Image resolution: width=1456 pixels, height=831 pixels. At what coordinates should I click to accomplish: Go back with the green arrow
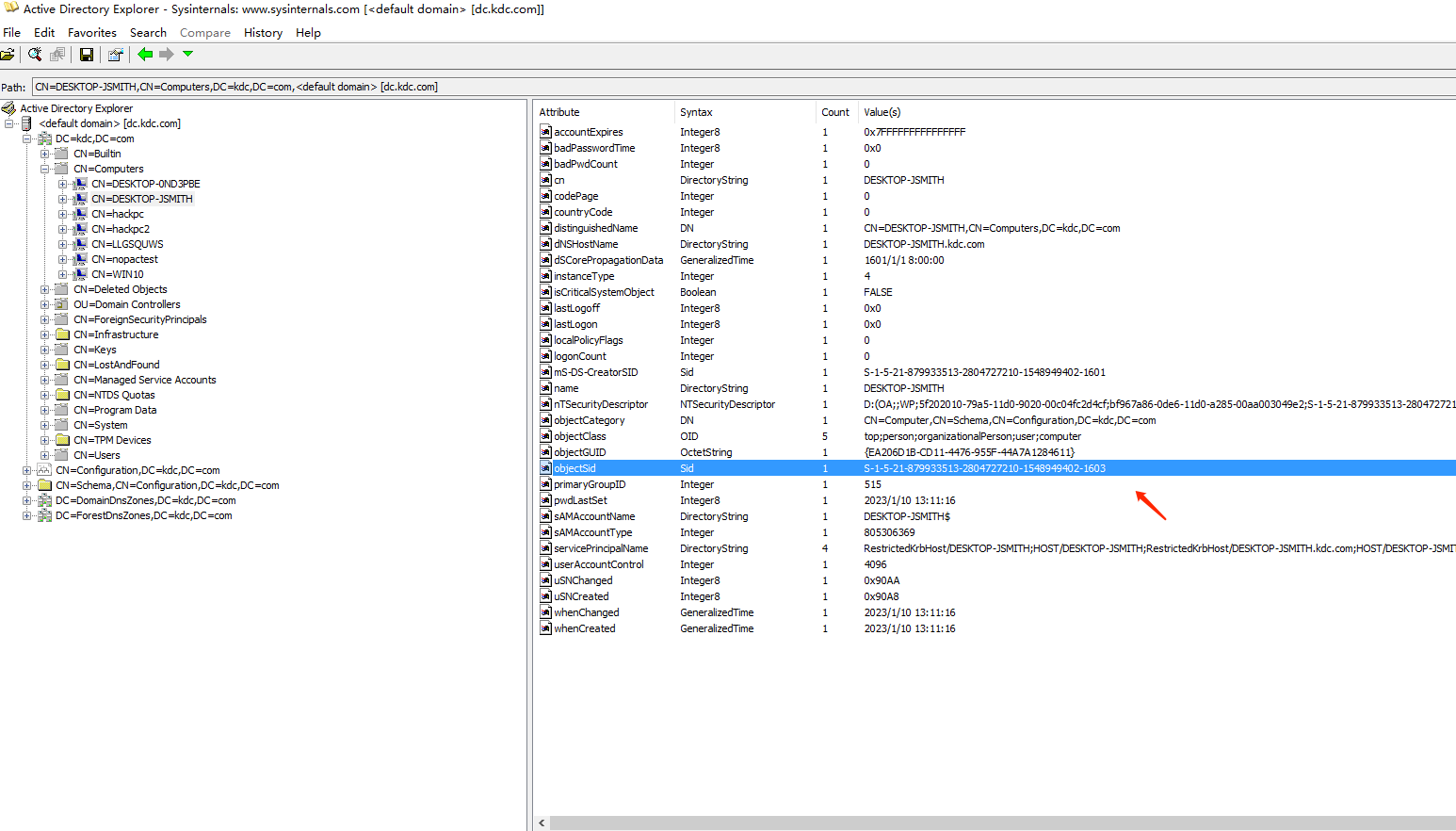pos(145,55)
